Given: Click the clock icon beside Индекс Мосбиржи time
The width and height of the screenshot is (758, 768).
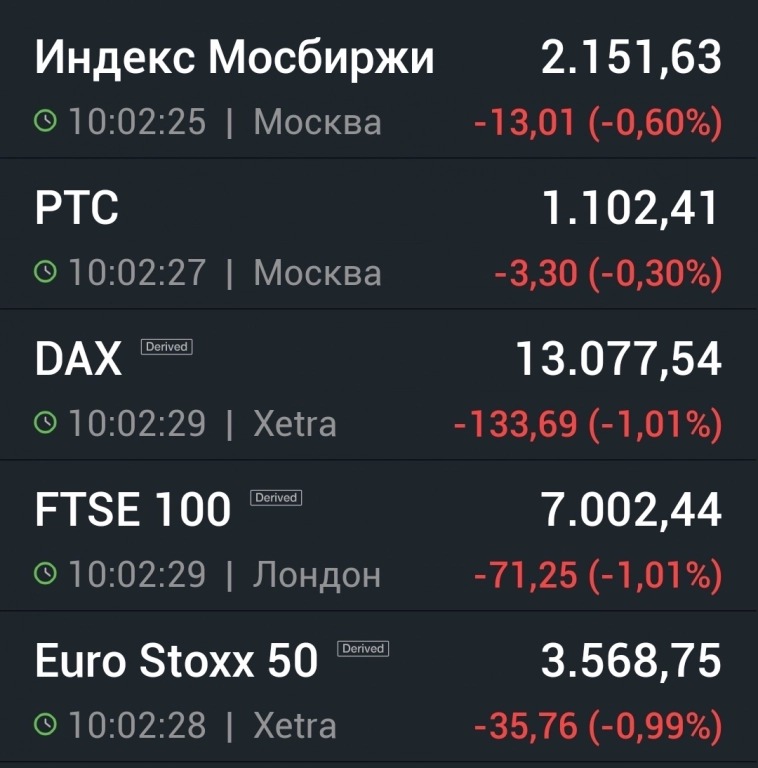Looking at the screenshot, I should click(x=46, y=122).
